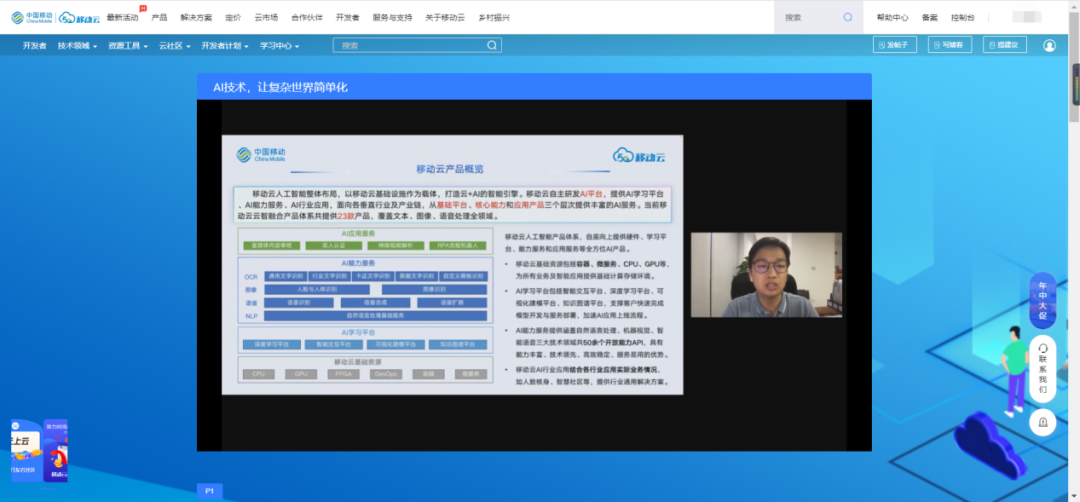The image size is (1080, 502).
Task: Click the alert bell floating button
Action: coord(1042,421)
